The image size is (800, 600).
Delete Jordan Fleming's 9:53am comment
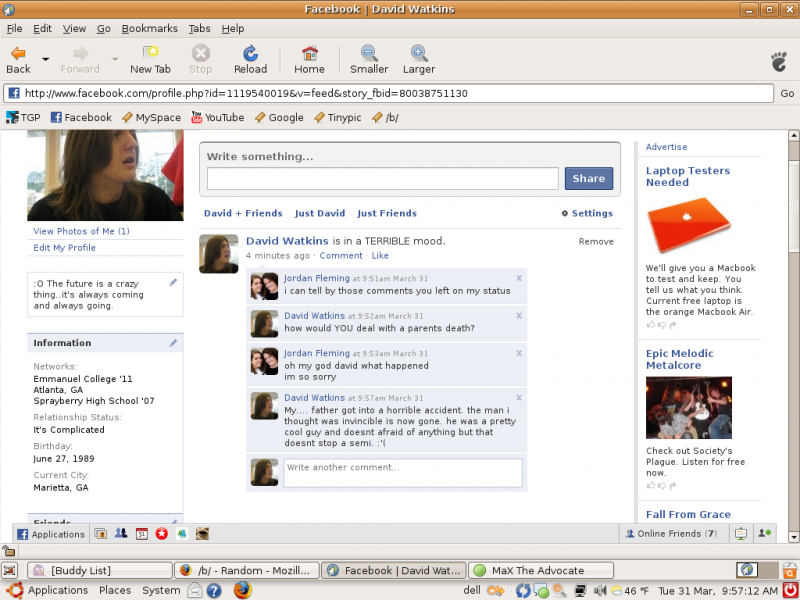coord(519,353)
